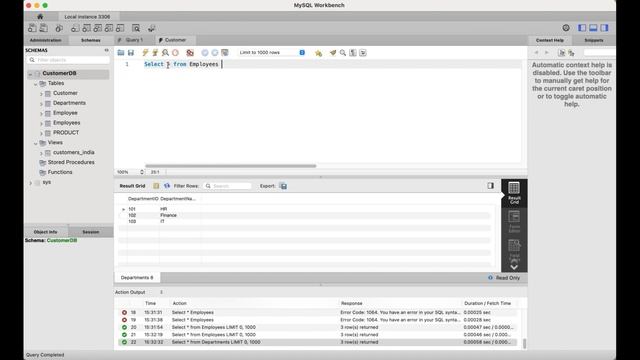
Task: Toggle invisible characters display
Action: pyautogui.click(x=353, y=53)
